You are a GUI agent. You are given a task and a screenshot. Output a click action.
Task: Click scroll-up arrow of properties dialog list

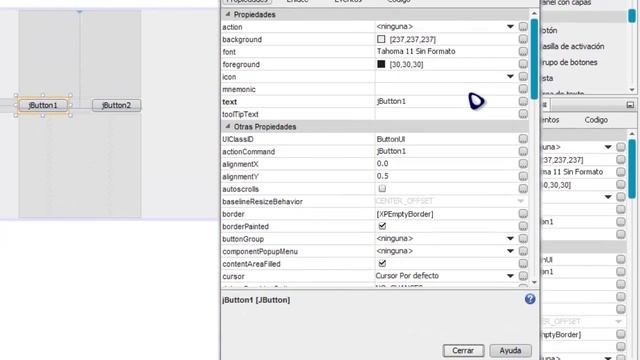(x=534, y=13)
